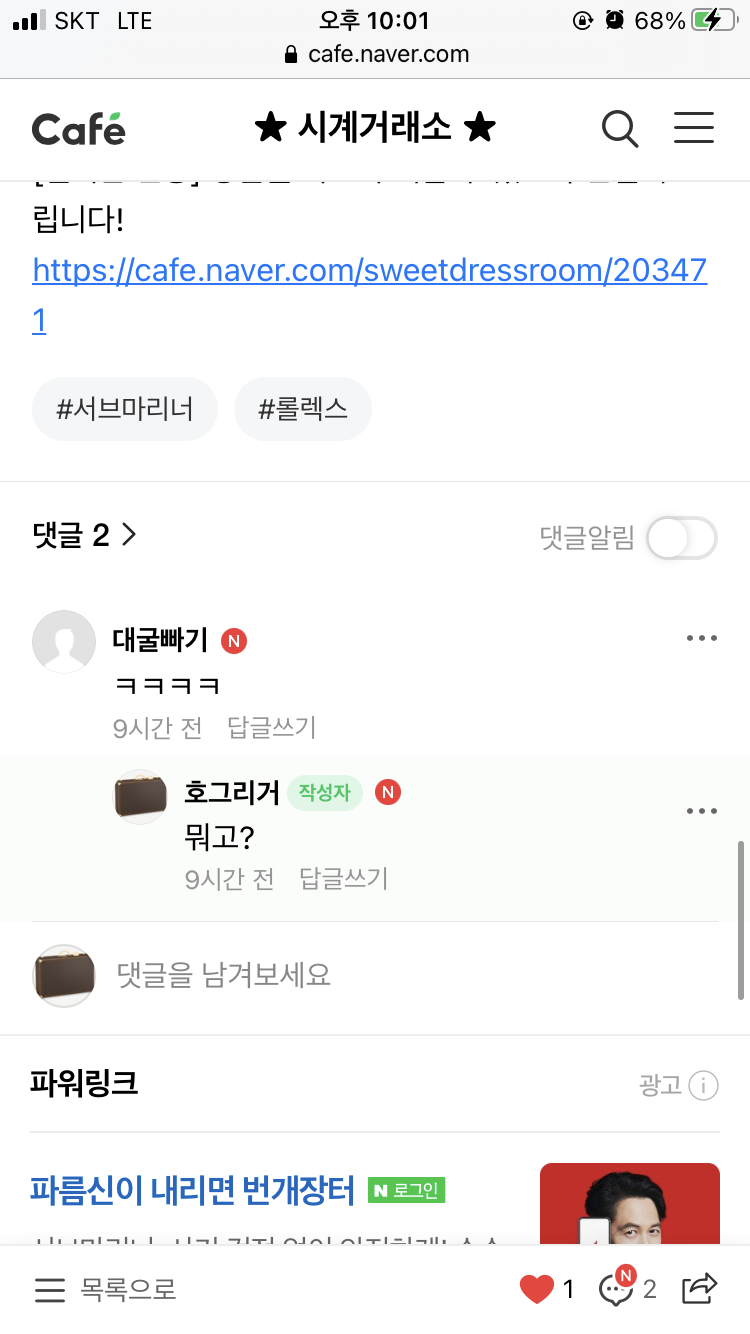This screenshot has width=750, height=1334.
Task: Tap the red heart like icon
Action: point(537,1289)
